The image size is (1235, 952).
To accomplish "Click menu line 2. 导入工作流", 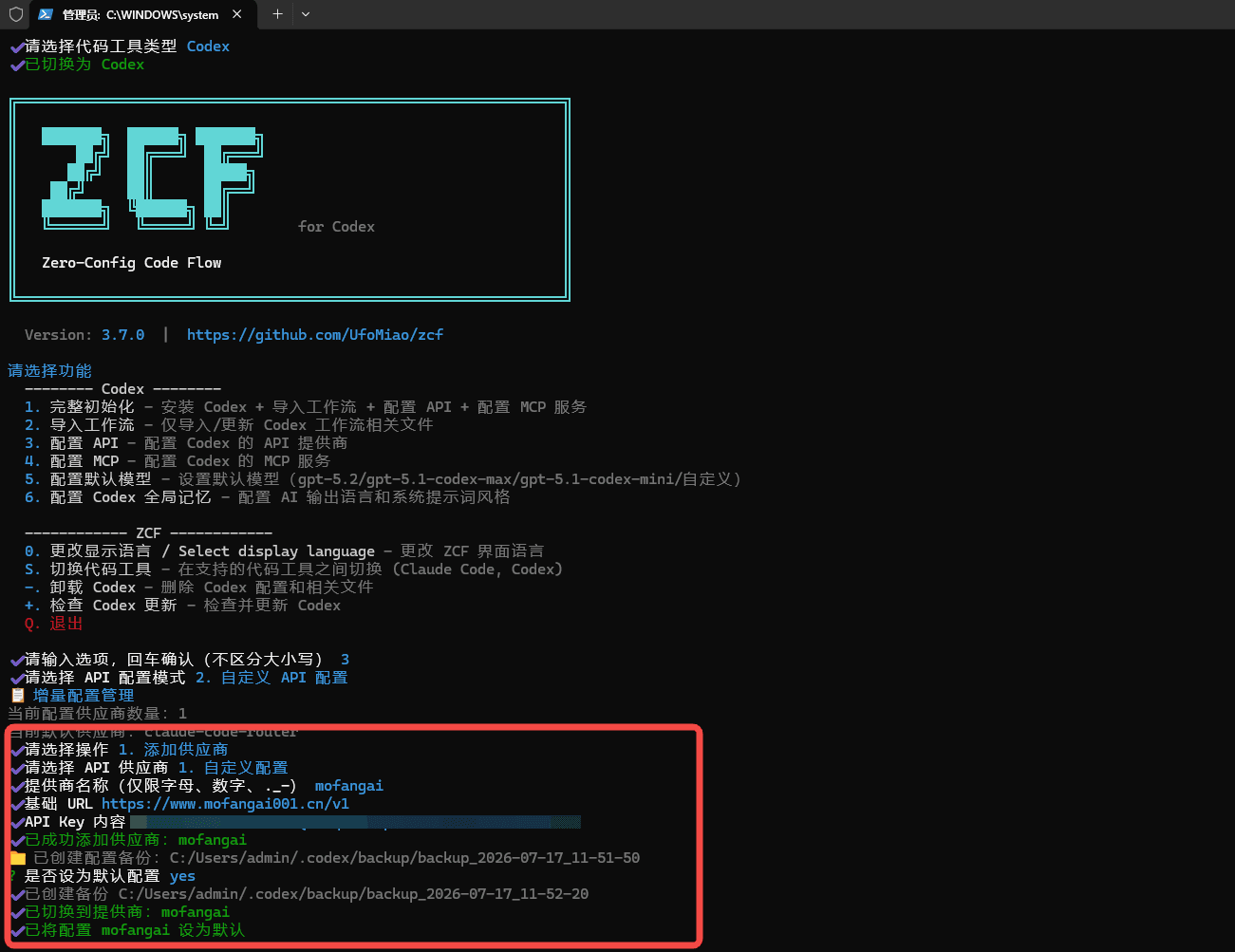I will [x=229, y=425].
